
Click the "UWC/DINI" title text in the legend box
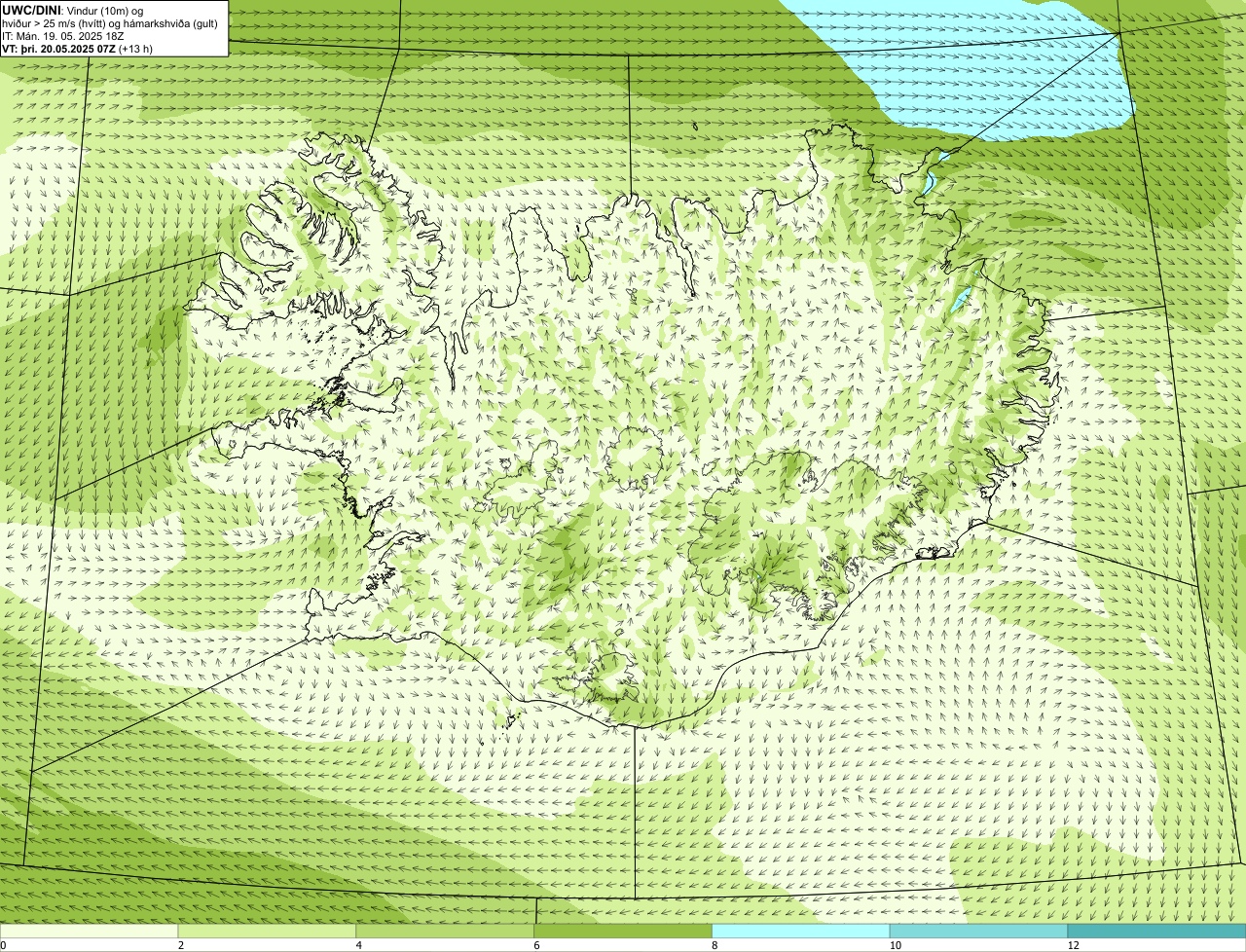pos(32,10)
